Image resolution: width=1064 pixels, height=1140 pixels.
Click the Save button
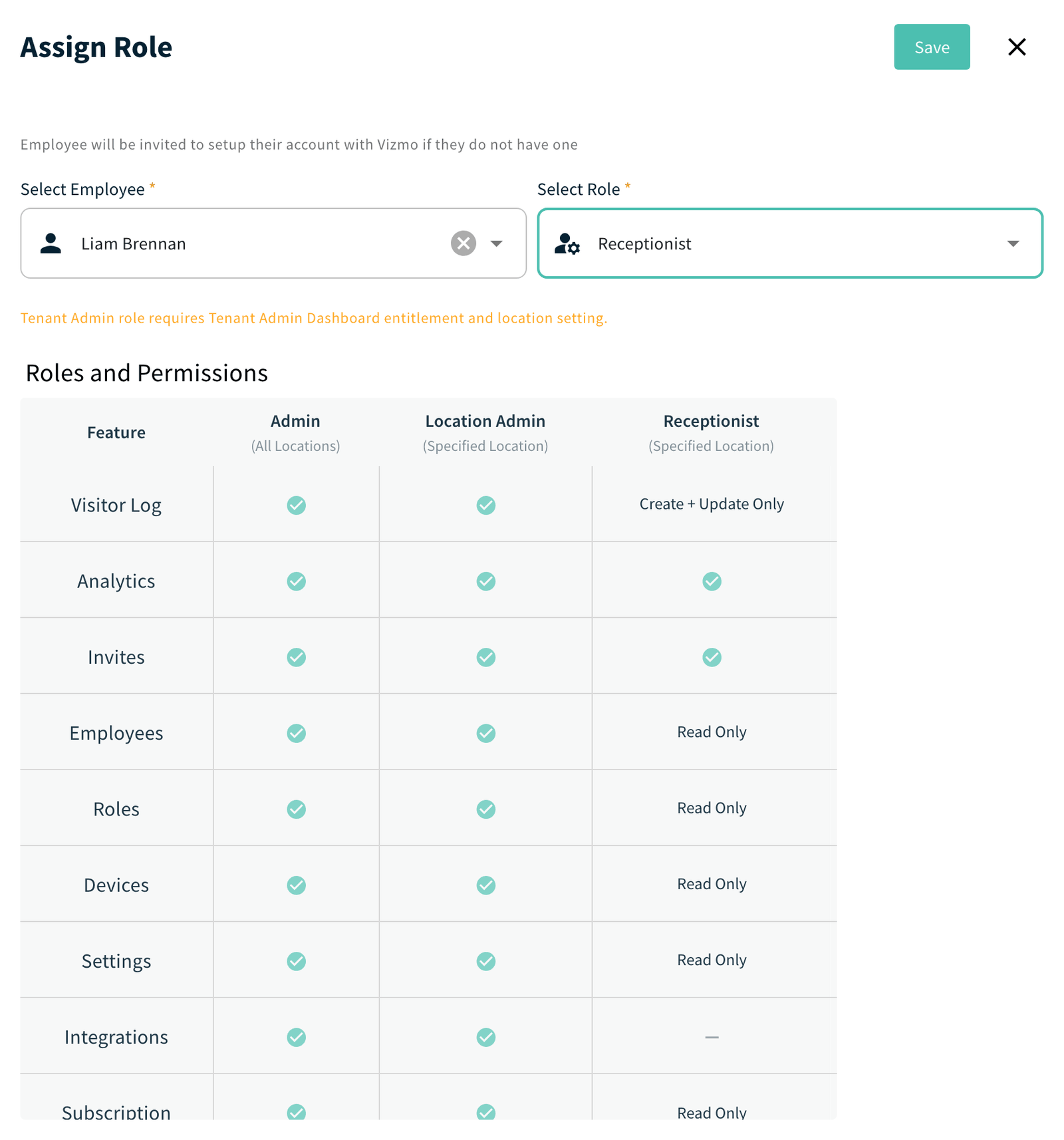(x=931, y=47)
